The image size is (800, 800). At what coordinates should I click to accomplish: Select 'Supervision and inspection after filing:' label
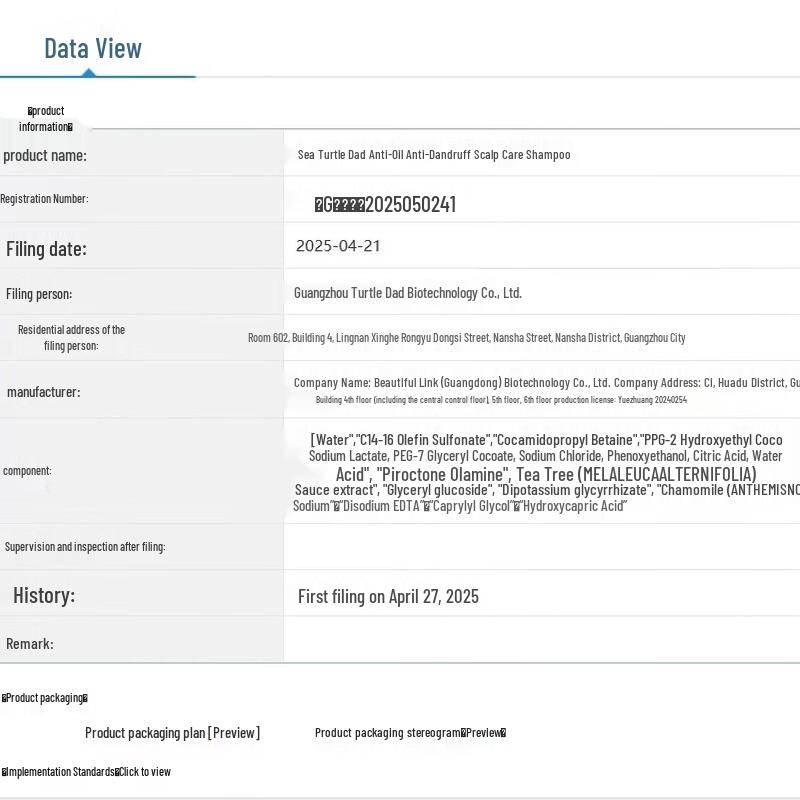click(x=85, y=546)
